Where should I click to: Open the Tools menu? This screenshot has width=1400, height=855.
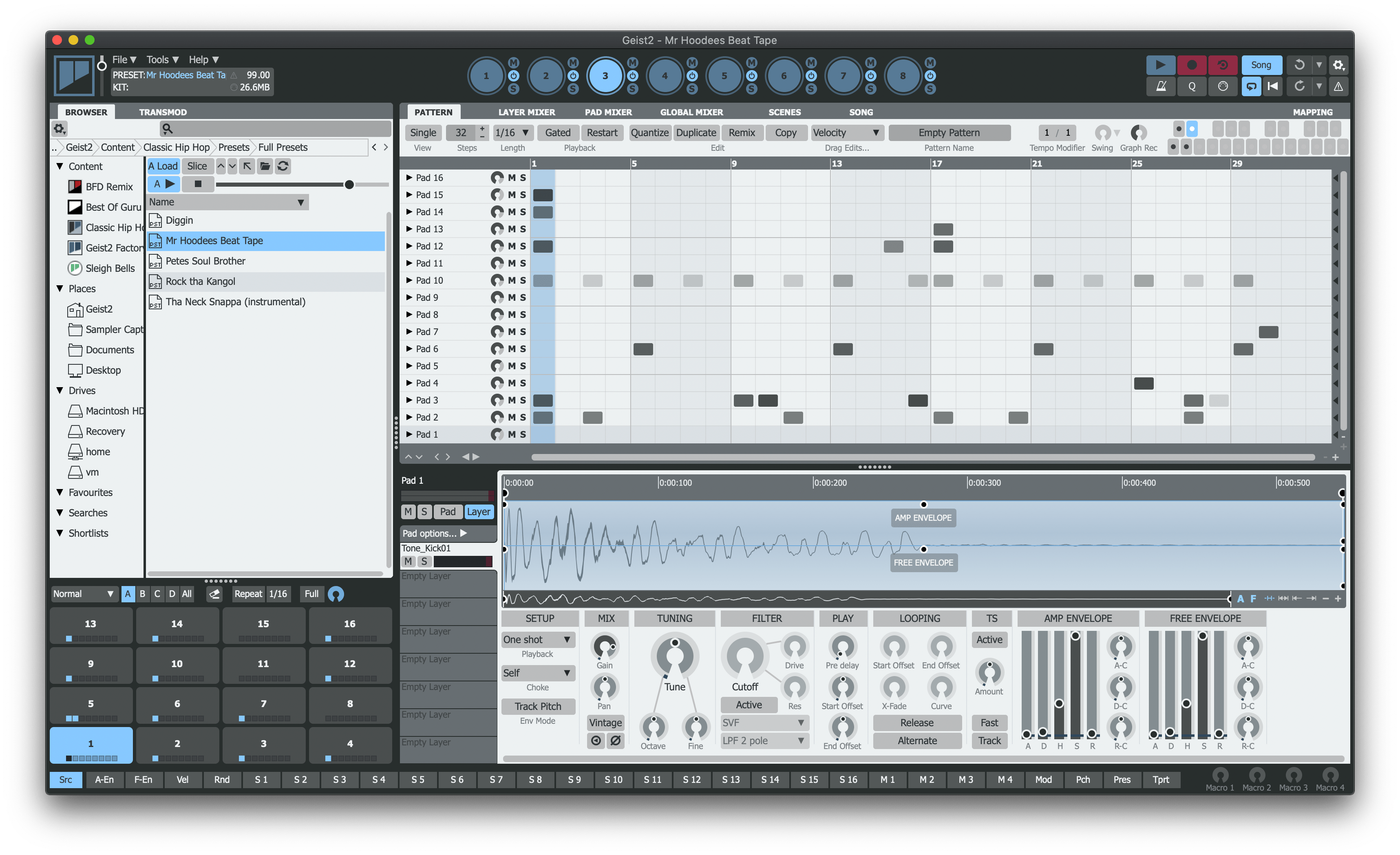[162, 59]
